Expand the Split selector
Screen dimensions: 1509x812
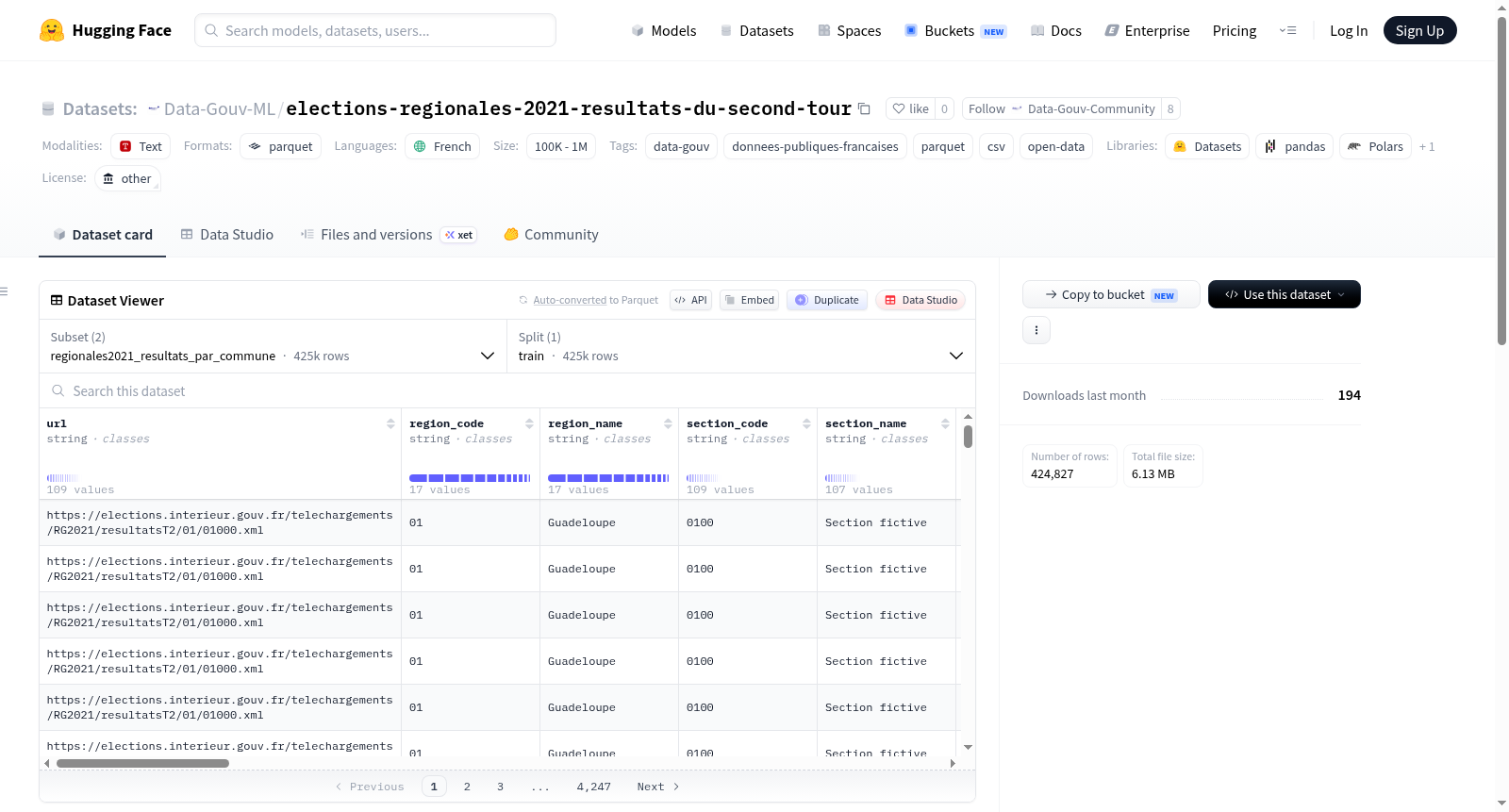741,346
